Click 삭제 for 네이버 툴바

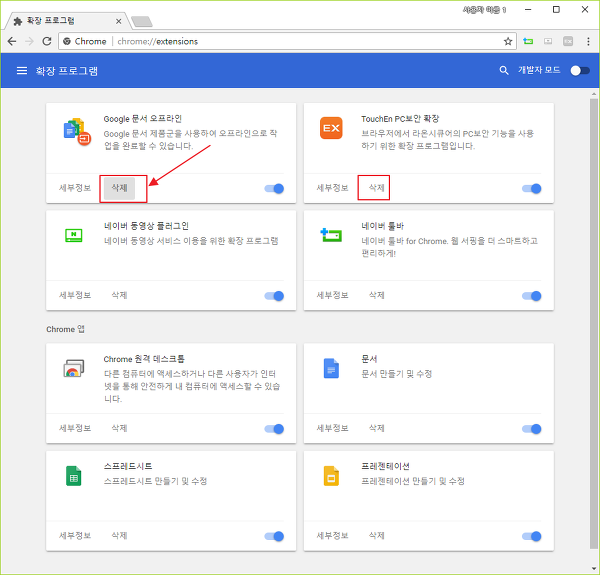click(377, 295)
